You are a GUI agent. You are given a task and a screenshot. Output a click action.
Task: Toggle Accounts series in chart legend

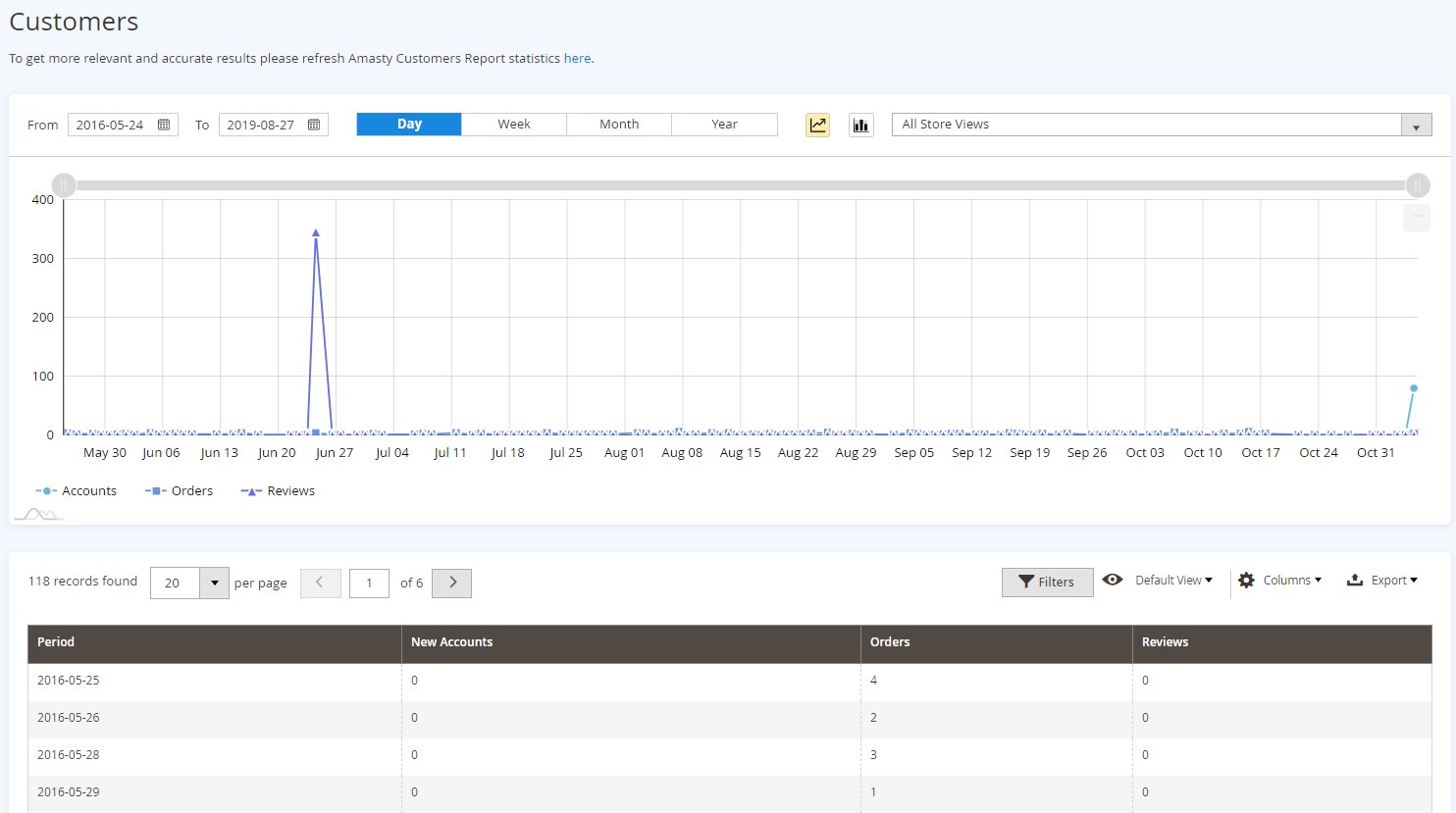coord(77,491)
